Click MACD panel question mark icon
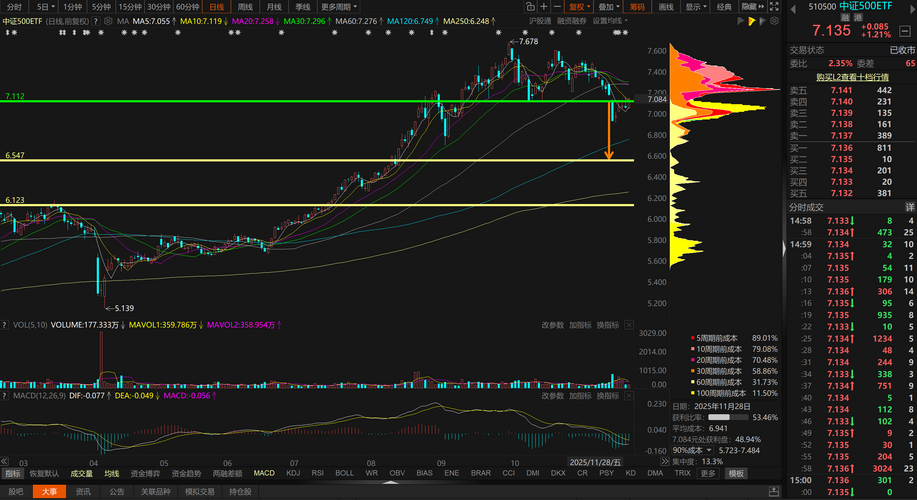The width and height of the screenshot is (917, 500). 4,396
